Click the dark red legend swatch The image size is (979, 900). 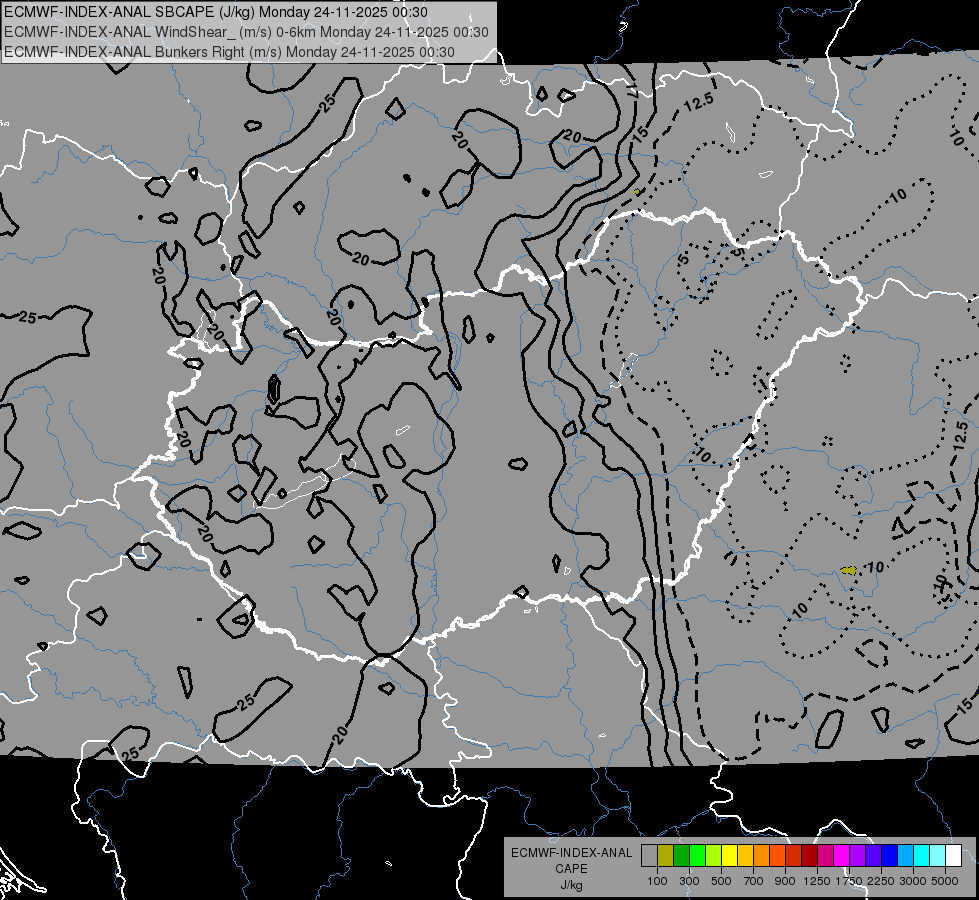click(x=809, y=855)
